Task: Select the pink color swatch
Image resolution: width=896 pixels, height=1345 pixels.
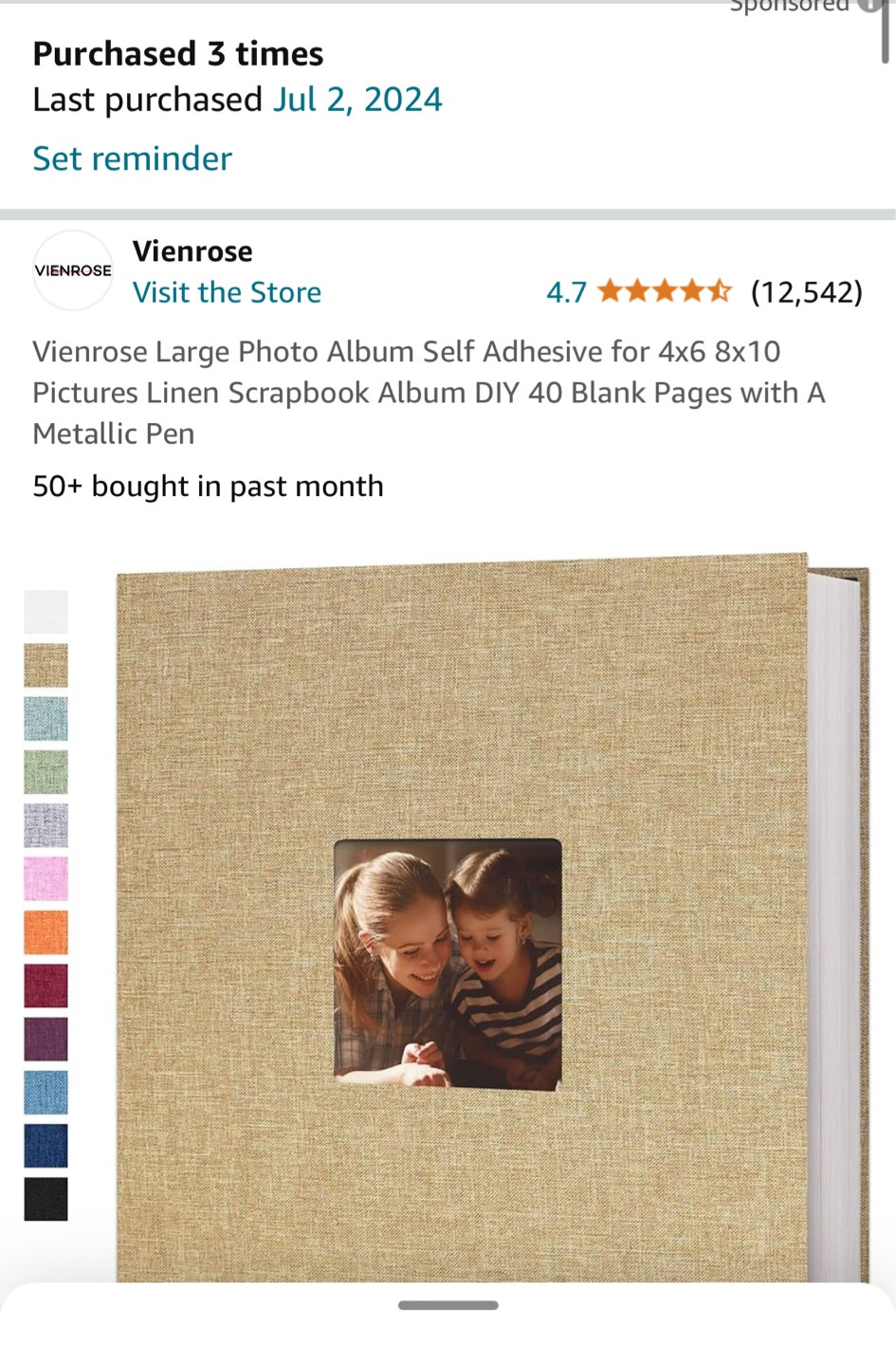Action: pyautogui.click(x=46, y=878)
